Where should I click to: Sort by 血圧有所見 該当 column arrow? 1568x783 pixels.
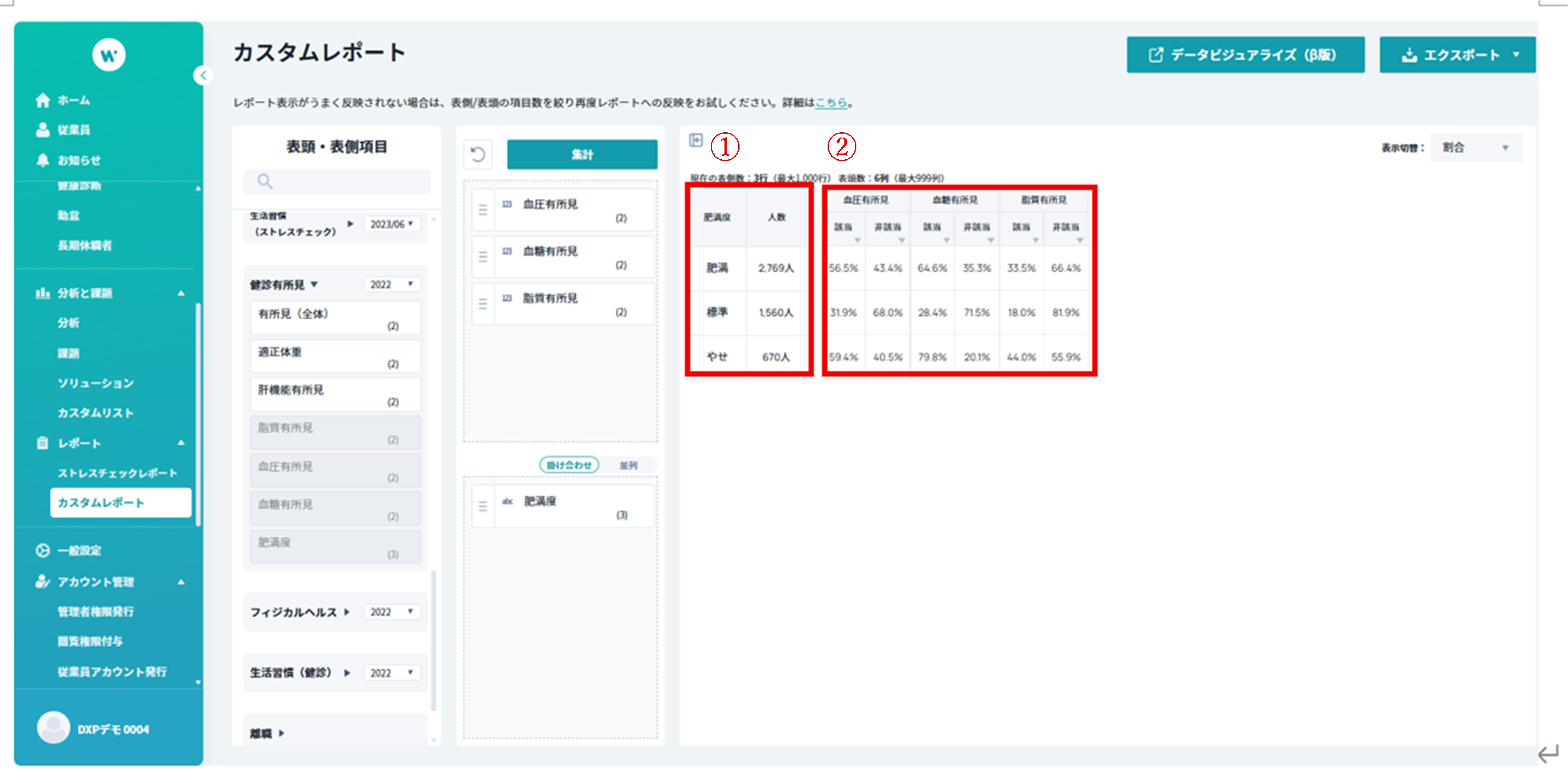coord(857,240)
